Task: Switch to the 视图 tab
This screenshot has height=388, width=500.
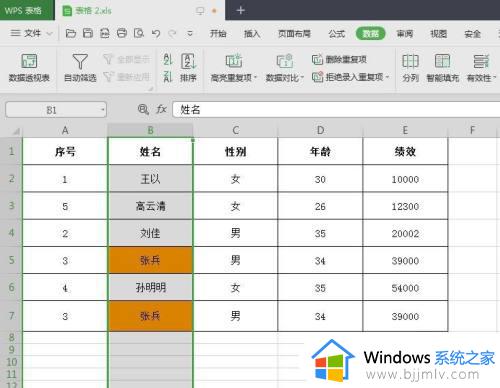Action: pyautogui.click(x=438, y=34)
